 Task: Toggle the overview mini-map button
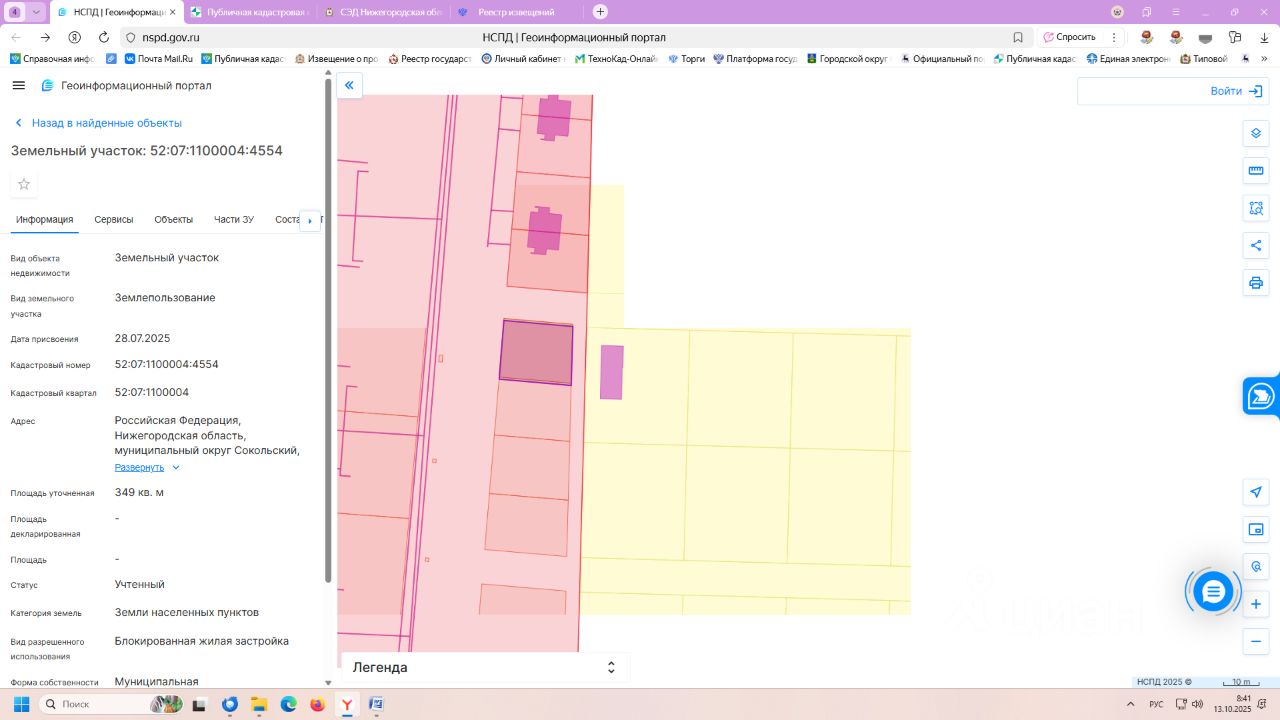(1256, 529)
